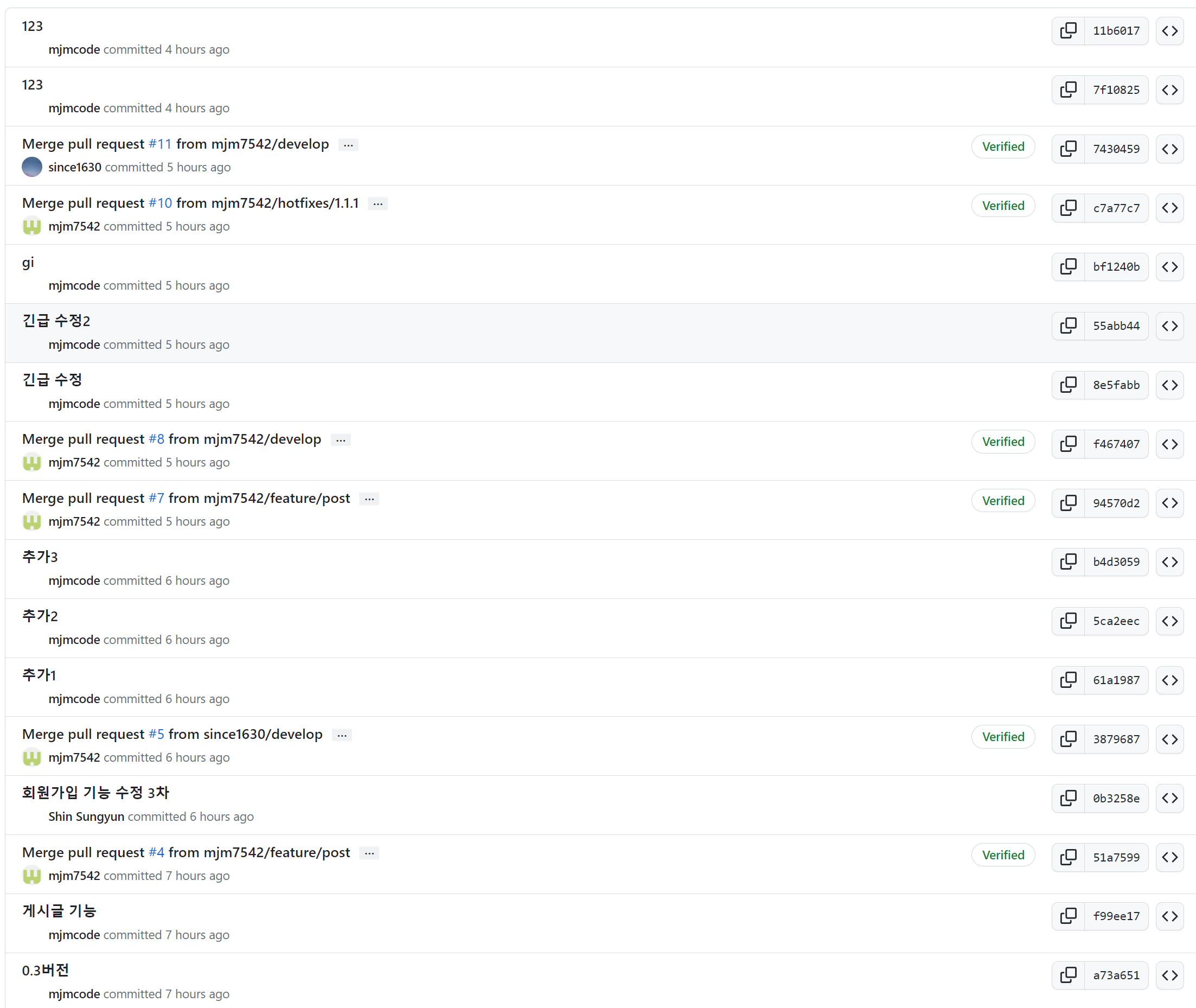The width and height of the screenshot is (1196, 1008).
Task: Copy full SHA for commit 5ca2eec
Action: click(x=1068, y=621)
